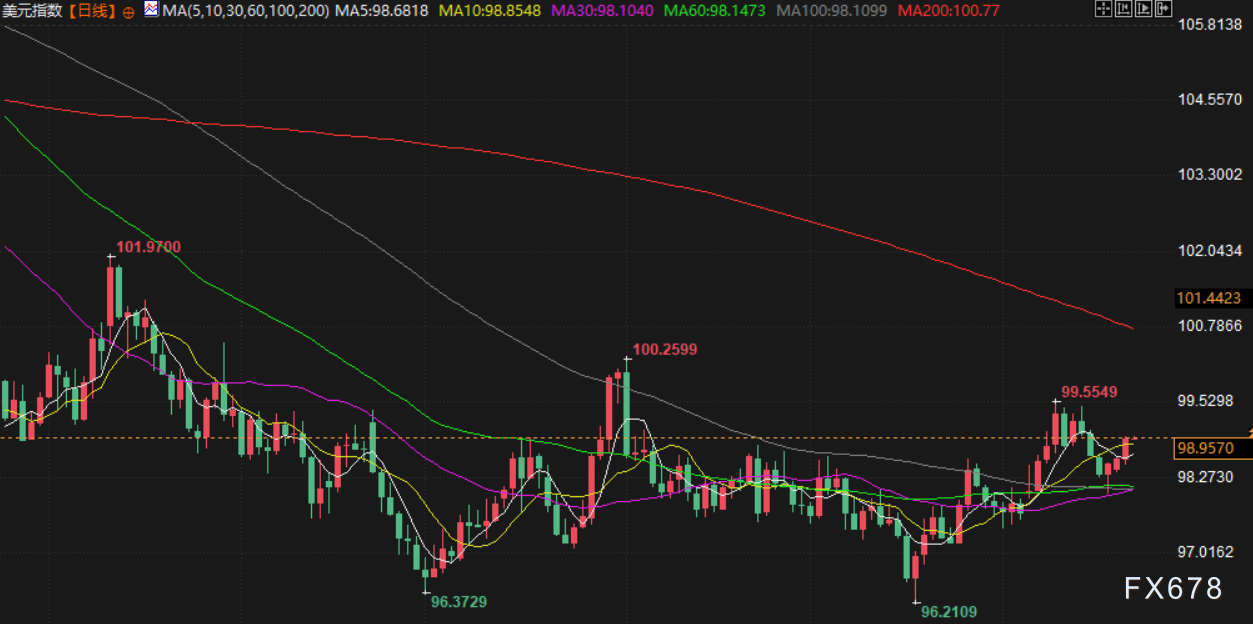Select the green MA60:98.1473 legend value
The image size is (1253, 624).
pos(714,11)
